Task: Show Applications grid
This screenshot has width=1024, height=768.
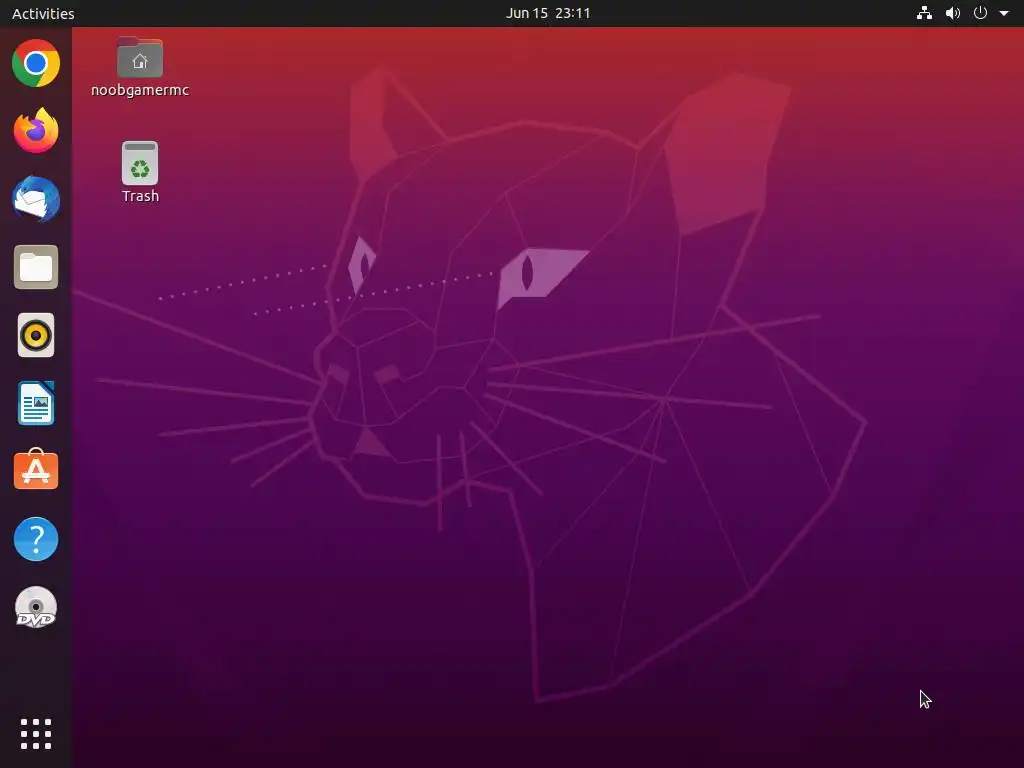Action: 36,734
